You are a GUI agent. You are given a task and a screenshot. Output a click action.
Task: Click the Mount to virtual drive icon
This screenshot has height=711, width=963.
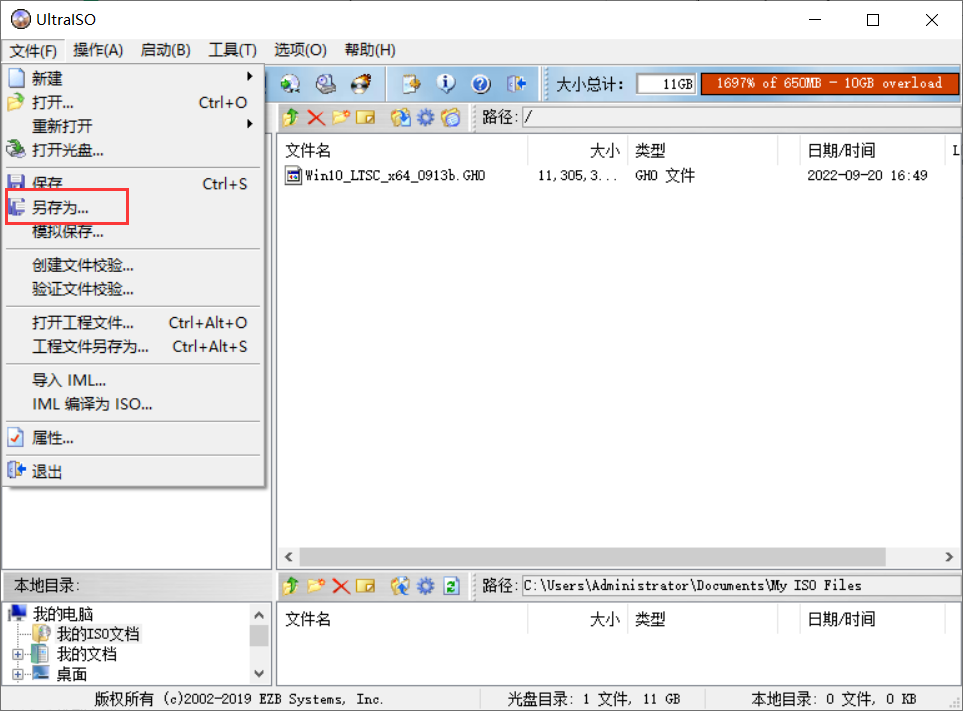[x=326, y=84]
